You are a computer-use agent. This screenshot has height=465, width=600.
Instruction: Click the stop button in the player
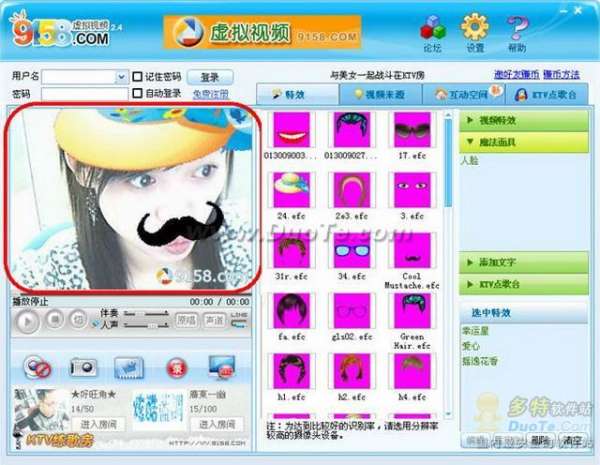(x=55, y=319)
